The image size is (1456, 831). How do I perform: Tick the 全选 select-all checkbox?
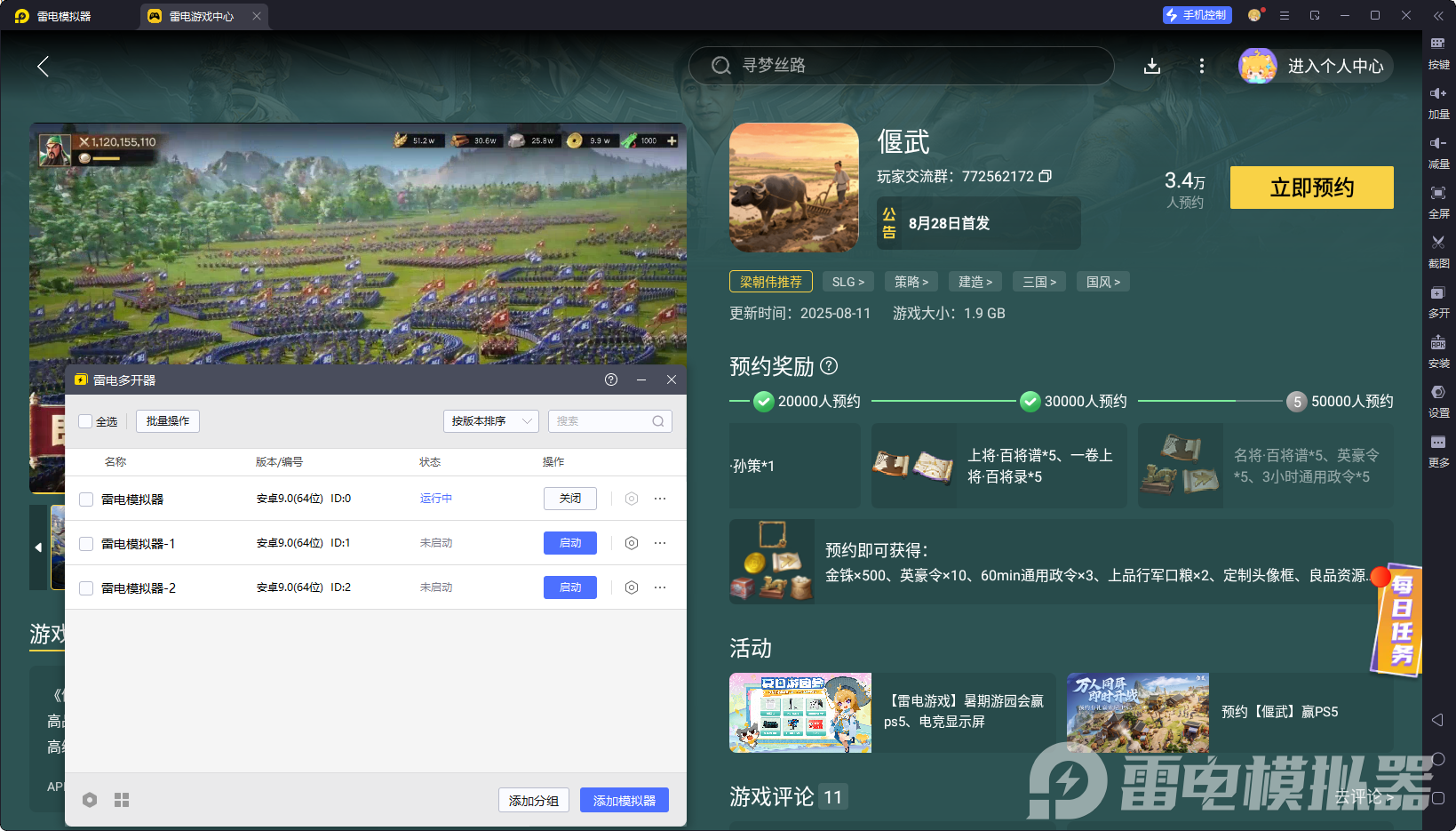click(x=85, y=421)
